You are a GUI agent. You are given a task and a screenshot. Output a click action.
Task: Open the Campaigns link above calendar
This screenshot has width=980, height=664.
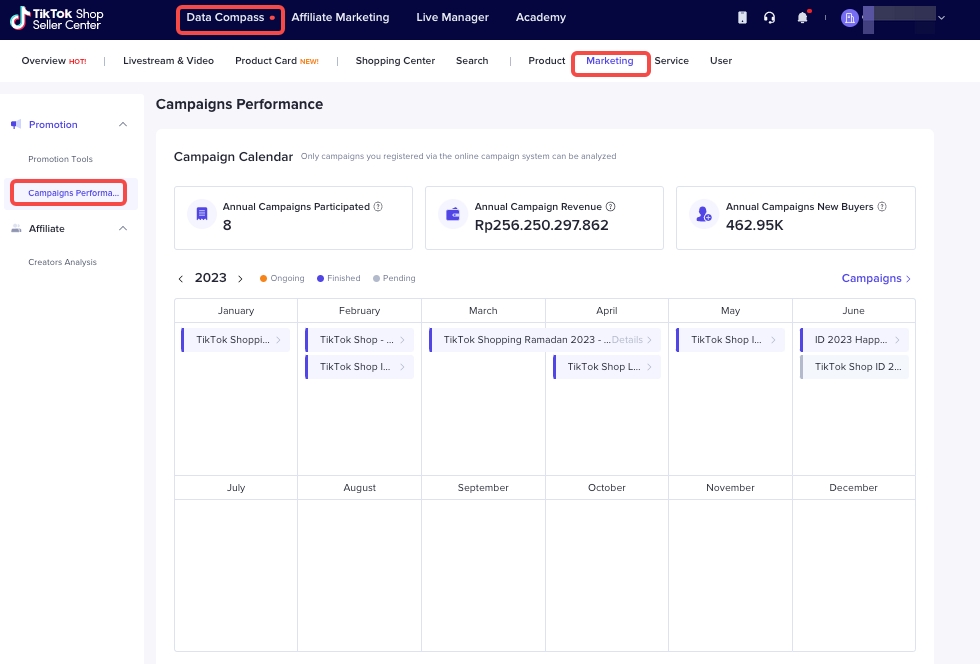pos(876,279)
